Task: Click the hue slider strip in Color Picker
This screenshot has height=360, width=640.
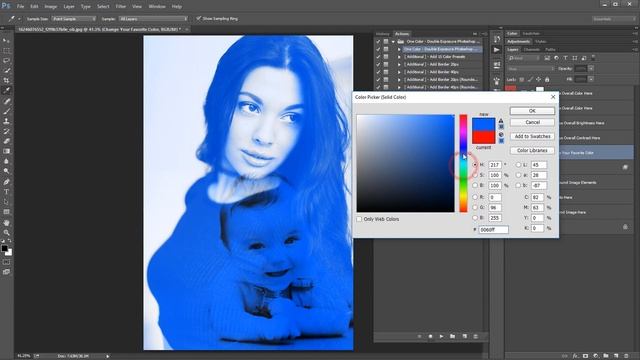Action: tap(463, 163)
